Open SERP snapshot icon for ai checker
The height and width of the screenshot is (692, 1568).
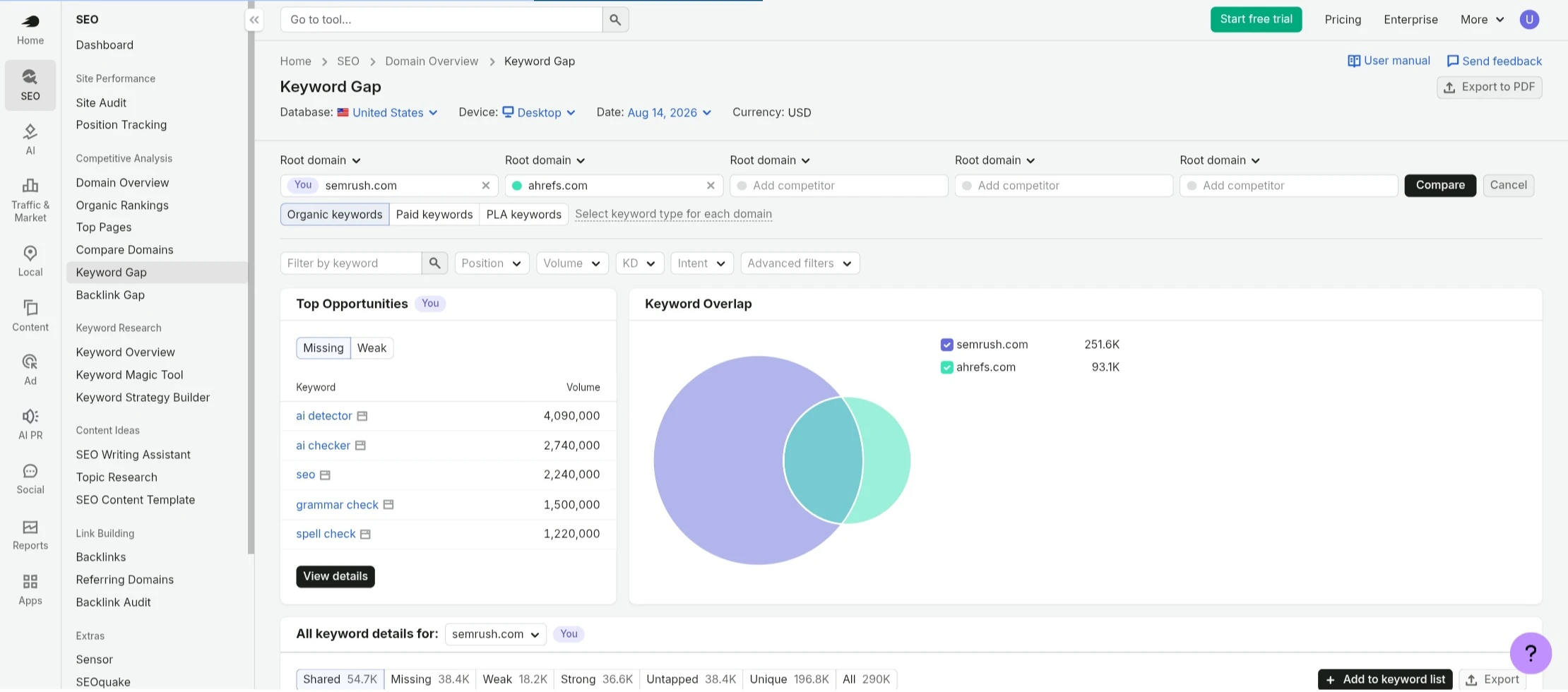pyautogui.click(x=360, y=446)
